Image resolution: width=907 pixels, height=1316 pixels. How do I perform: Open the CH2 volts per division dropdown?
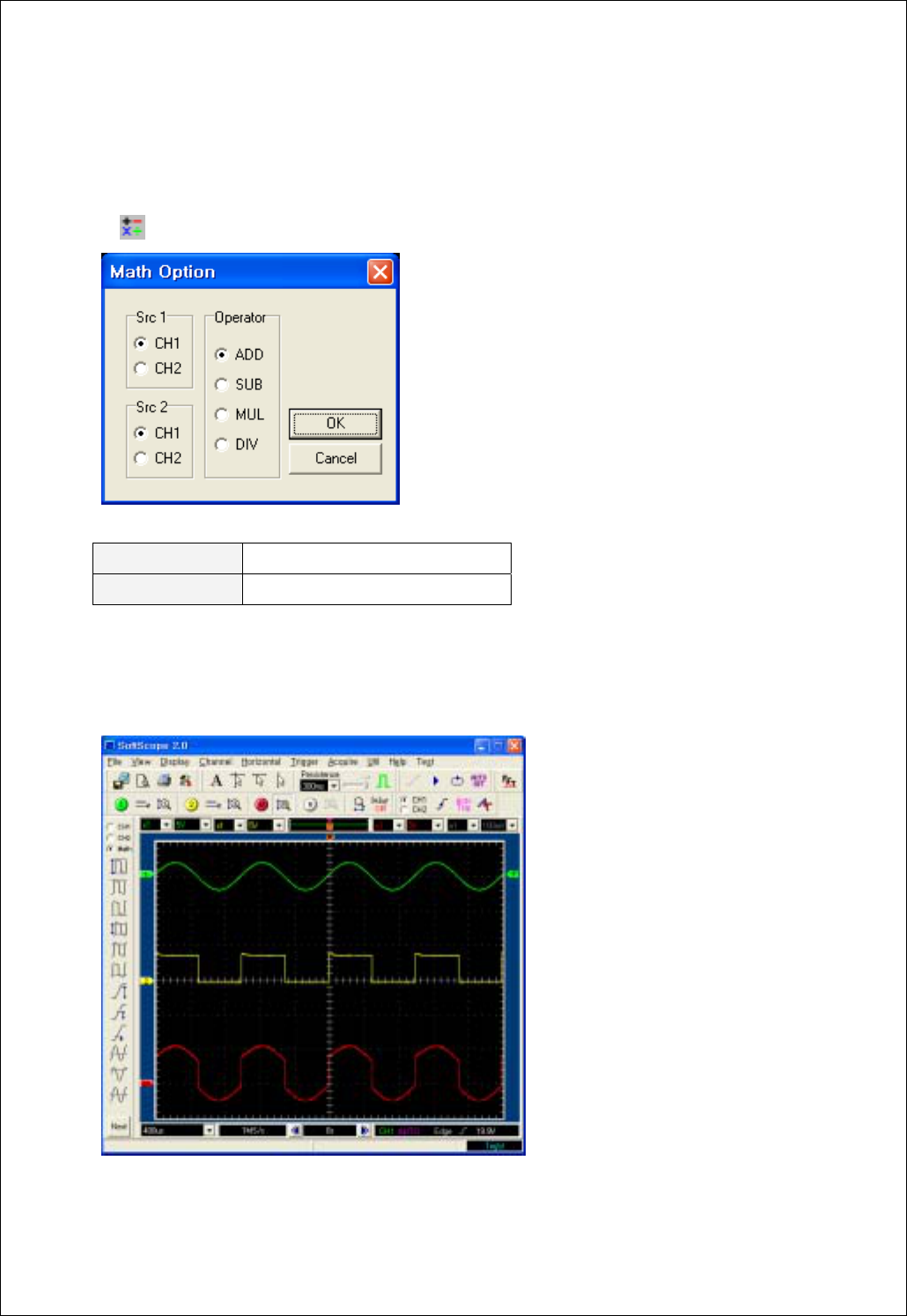point(278,825)
